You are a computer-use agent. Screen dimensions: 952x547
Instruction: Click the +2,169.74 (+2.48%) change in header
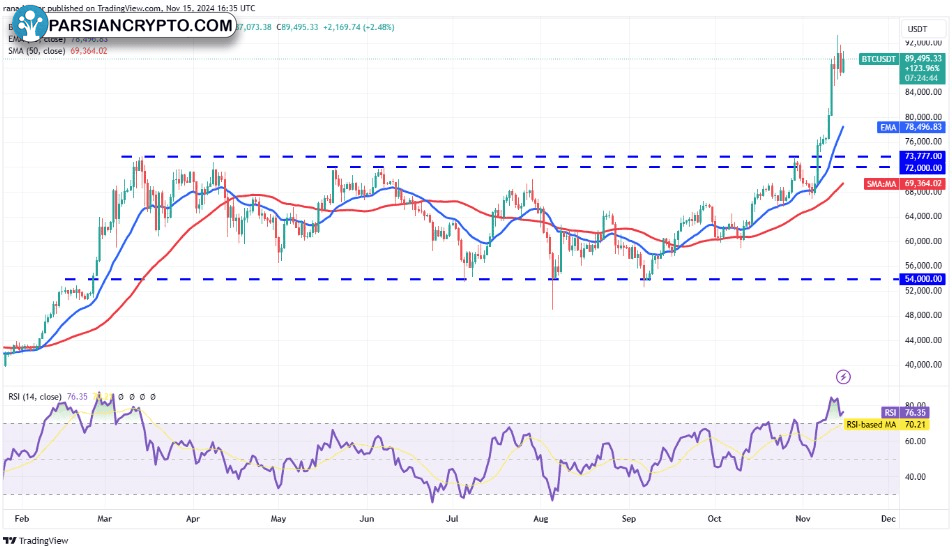[x=358, y=27]
